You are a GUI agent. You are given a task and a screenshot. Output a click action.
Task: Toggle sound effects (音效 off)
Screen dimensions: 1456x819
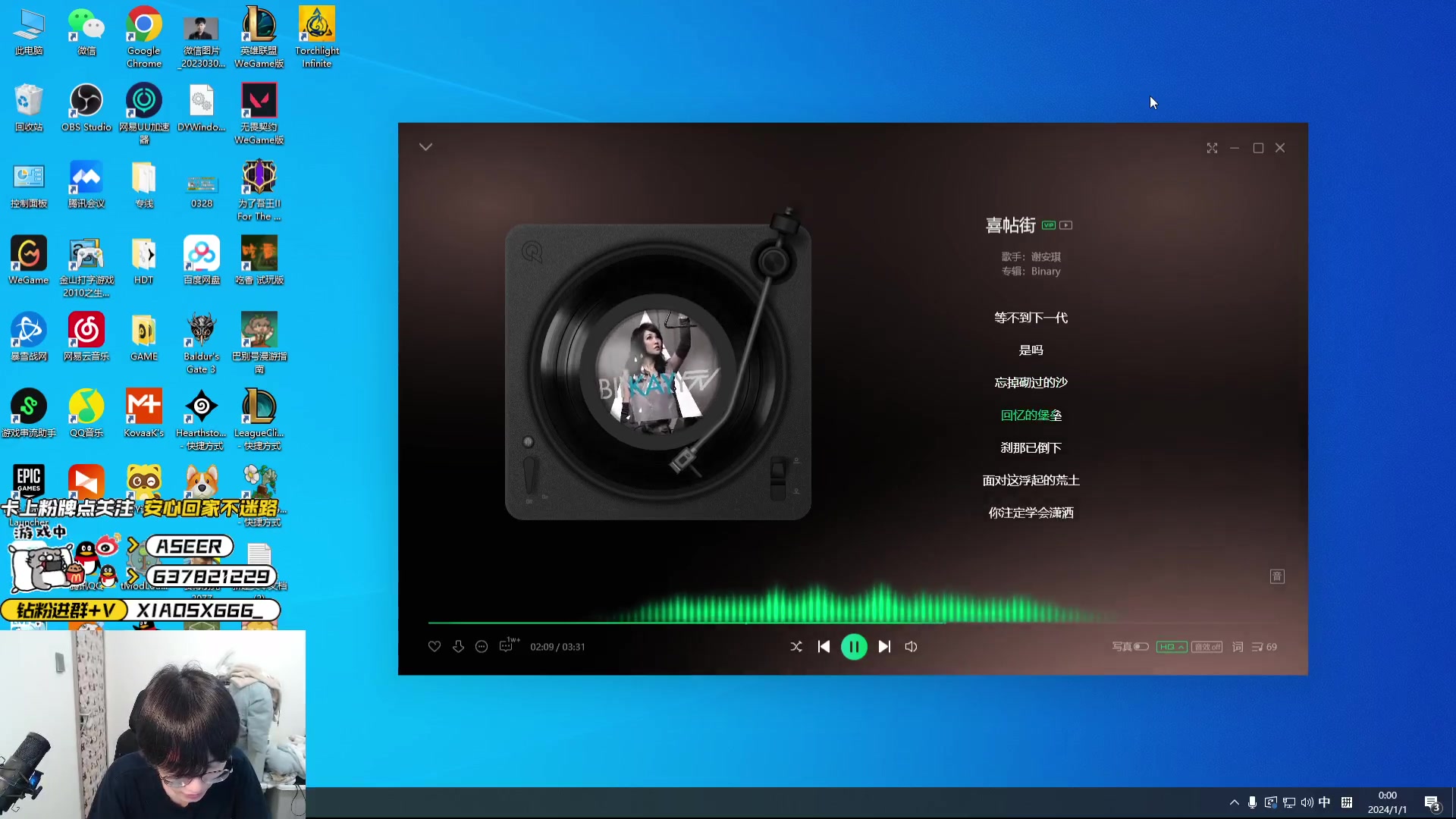pos(1207,647)
